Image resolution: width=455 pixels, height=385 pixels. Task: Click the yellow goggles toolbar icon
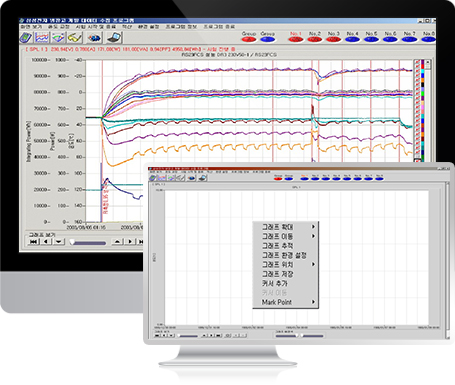(75, 38)
